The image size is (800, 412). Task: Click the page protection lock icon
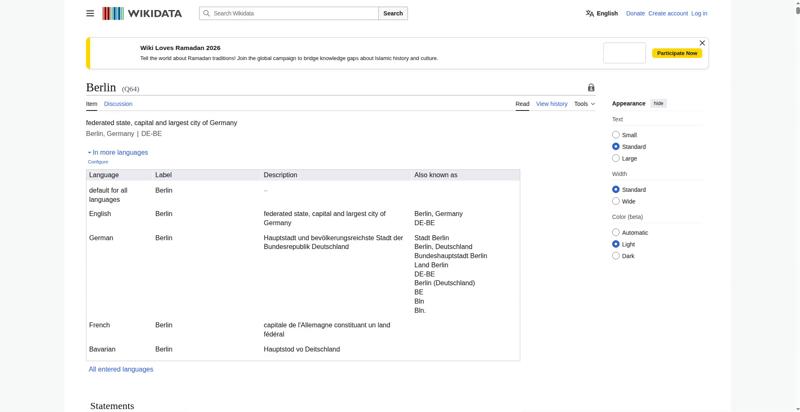591,88
